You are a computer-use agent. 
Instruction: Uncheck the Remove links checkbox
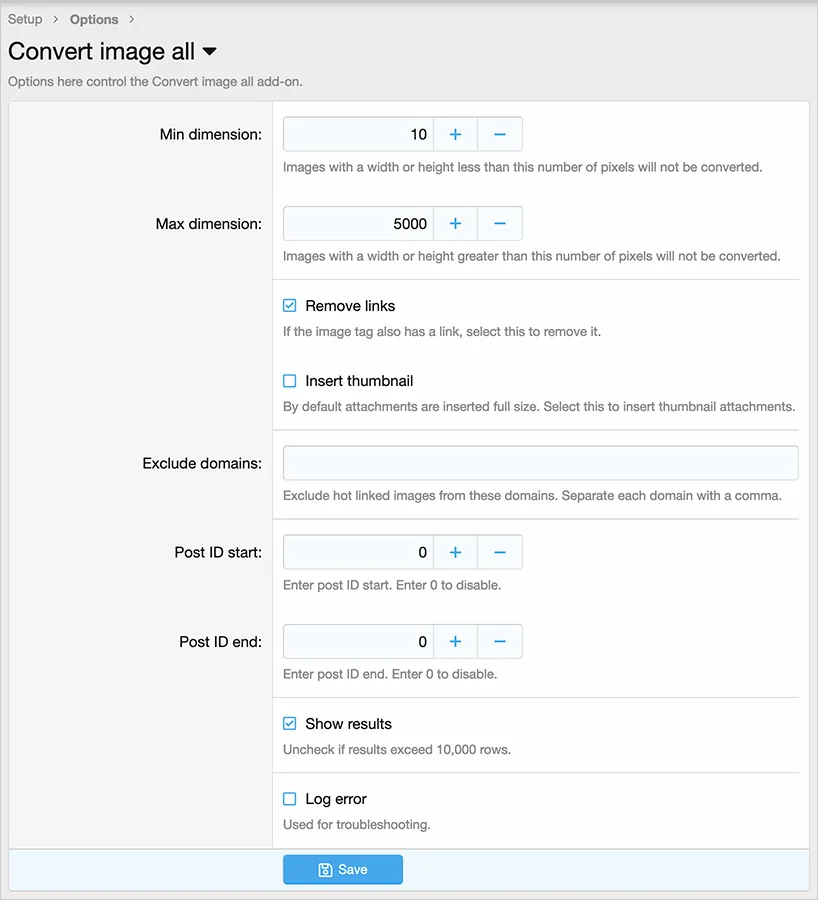tap(290, 306)
